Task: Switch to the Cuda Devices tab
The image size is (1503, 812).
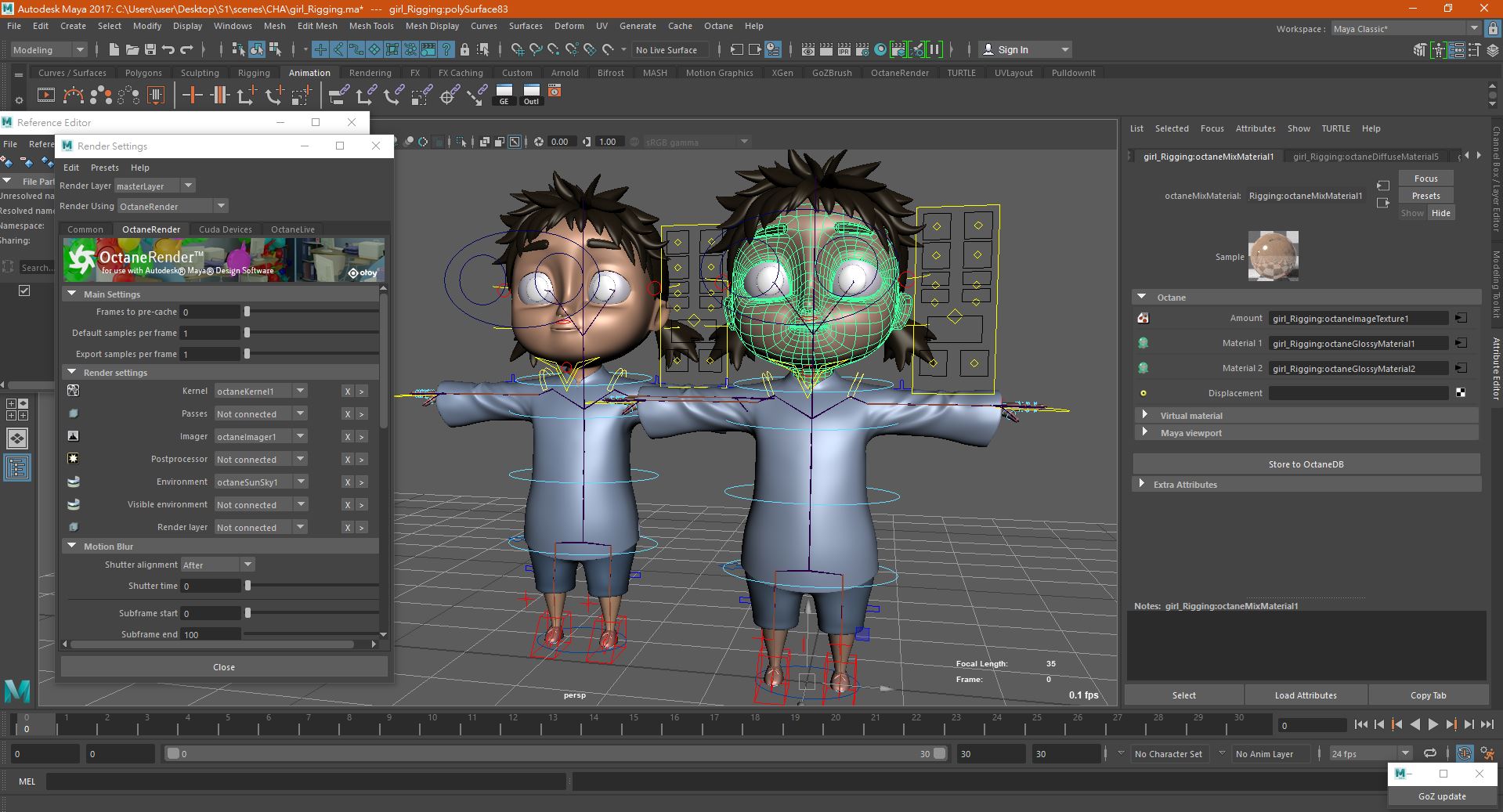Action: tap(225, 229)
